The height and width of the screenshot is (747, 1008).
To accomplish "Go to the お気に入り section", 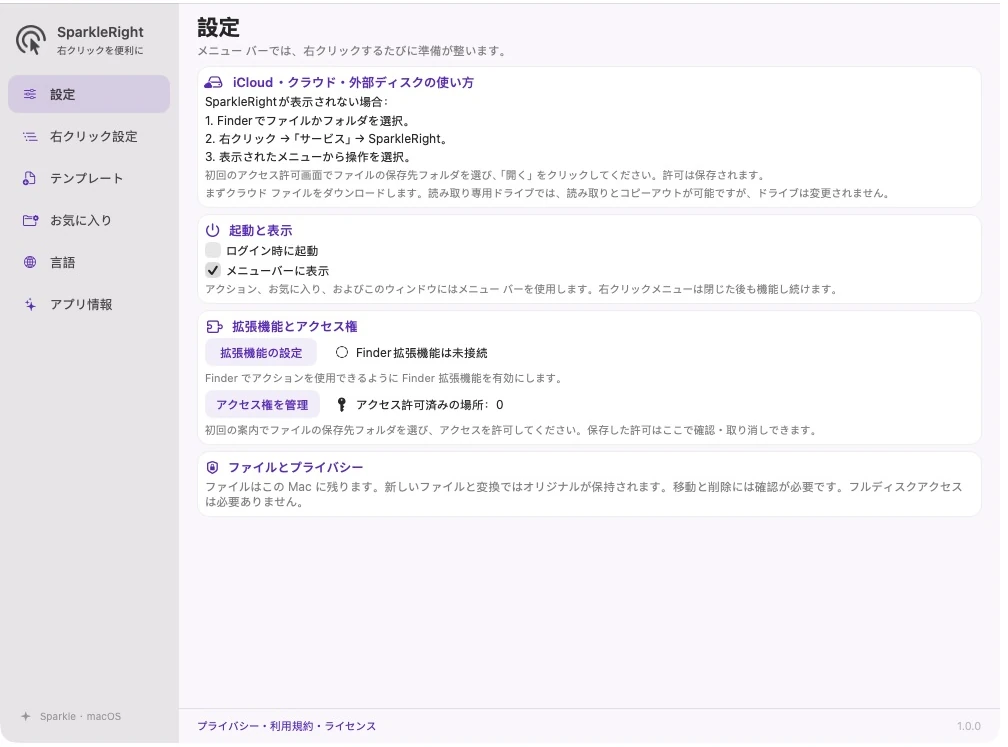I will [x=89, y=220].
